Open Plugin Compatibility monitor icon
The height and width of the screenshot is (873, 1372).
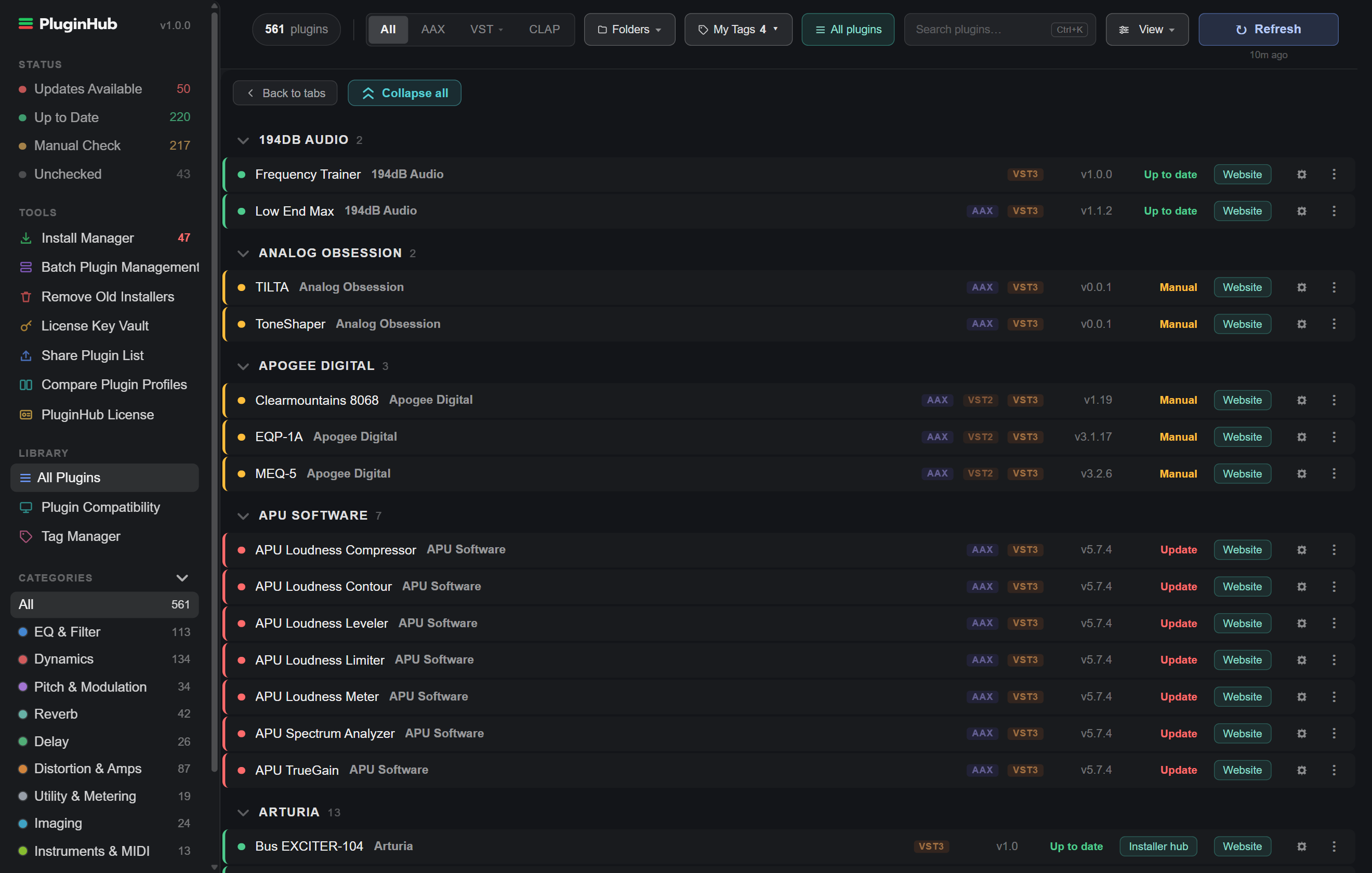tap(25, 507)
